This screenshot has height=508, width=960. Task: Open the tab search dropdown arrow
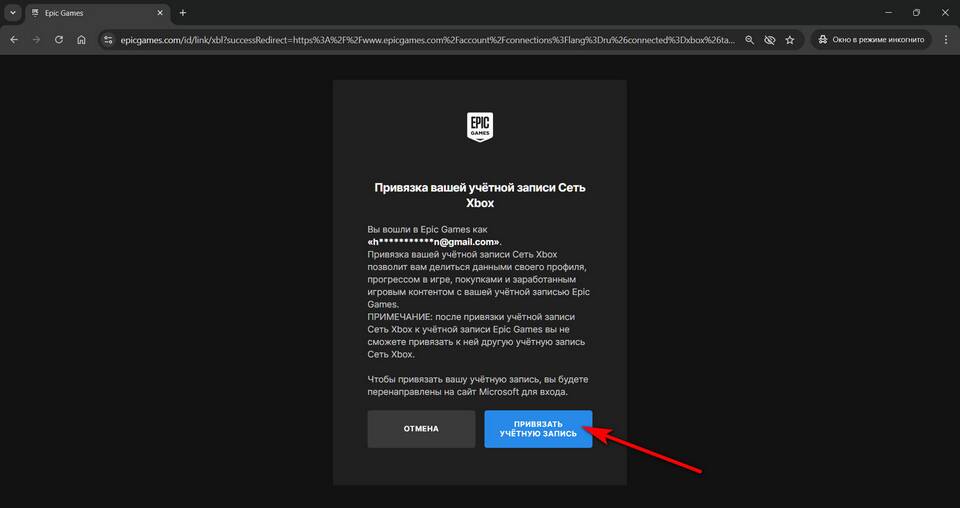13,13
